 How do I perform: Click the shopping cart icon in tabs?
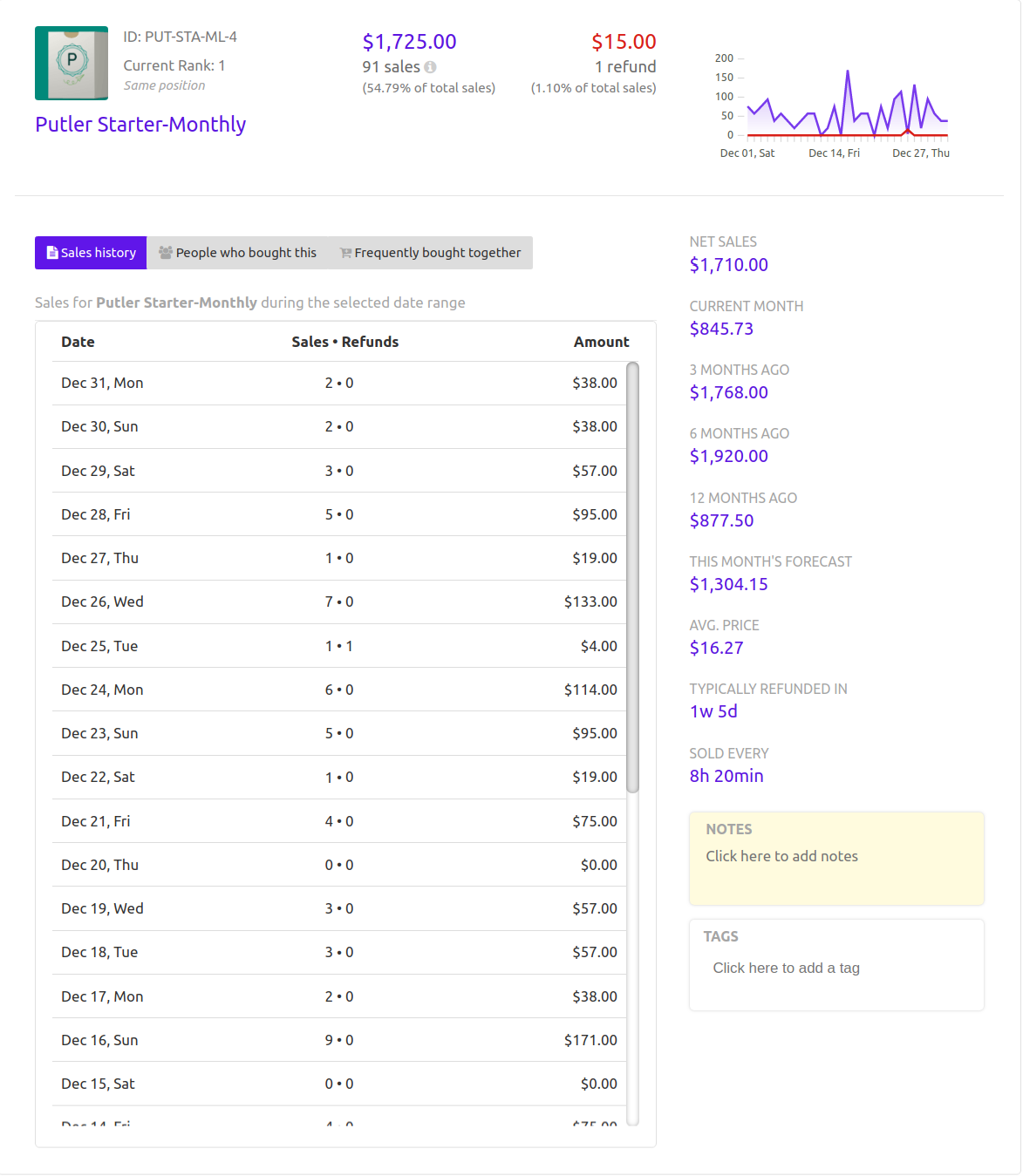click(x=345, y=253)
